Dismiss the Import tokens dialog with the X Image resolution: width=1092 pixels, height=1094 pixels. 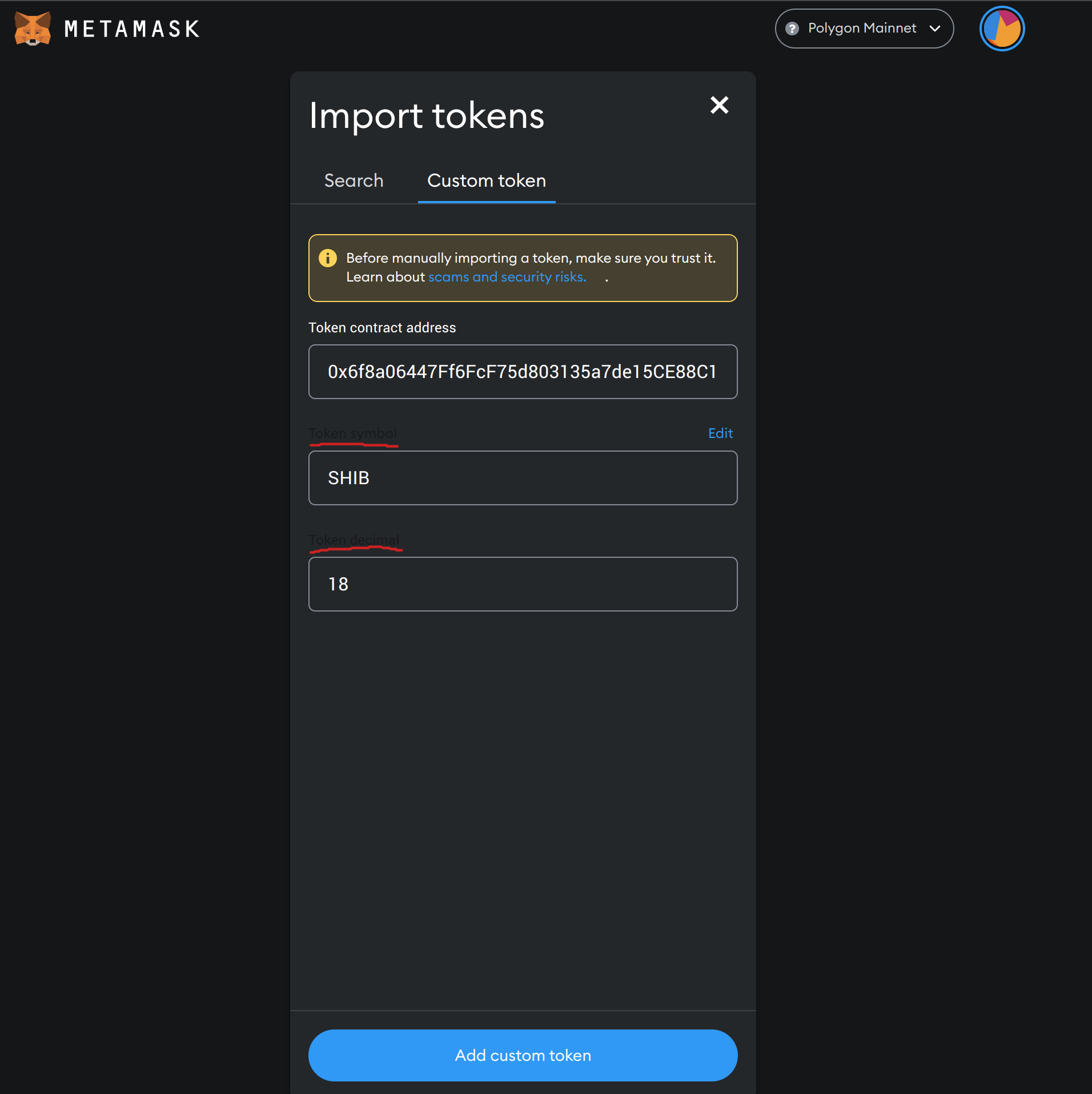point(719,105)
